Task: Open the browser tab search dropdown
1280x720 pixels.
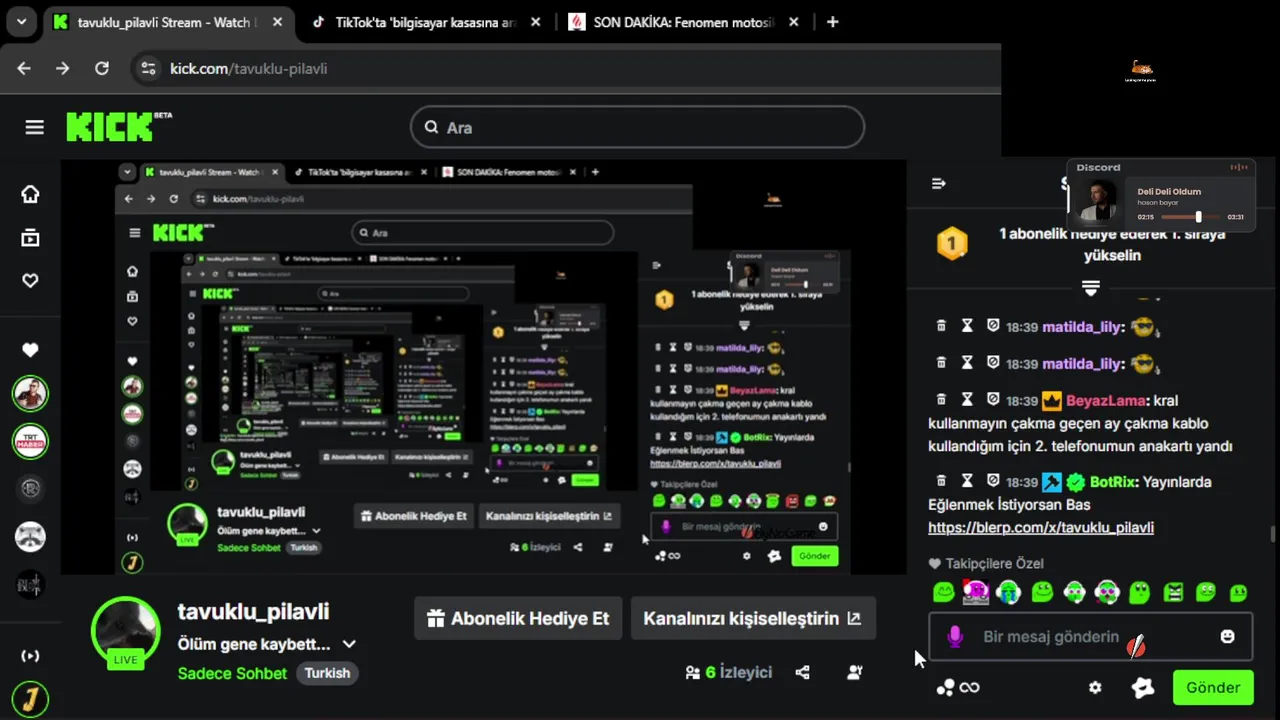Action: (21, 21)
